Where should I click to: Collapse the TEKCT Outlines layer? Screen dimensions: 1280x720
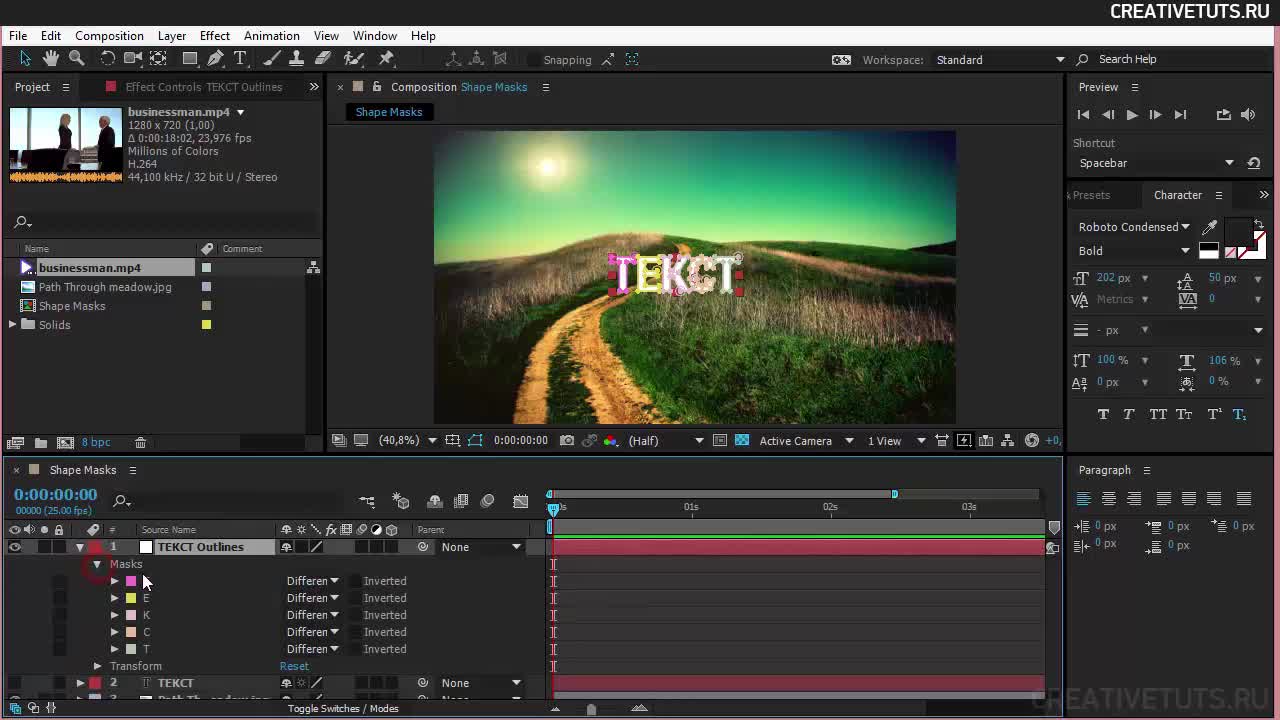(80, 547)
